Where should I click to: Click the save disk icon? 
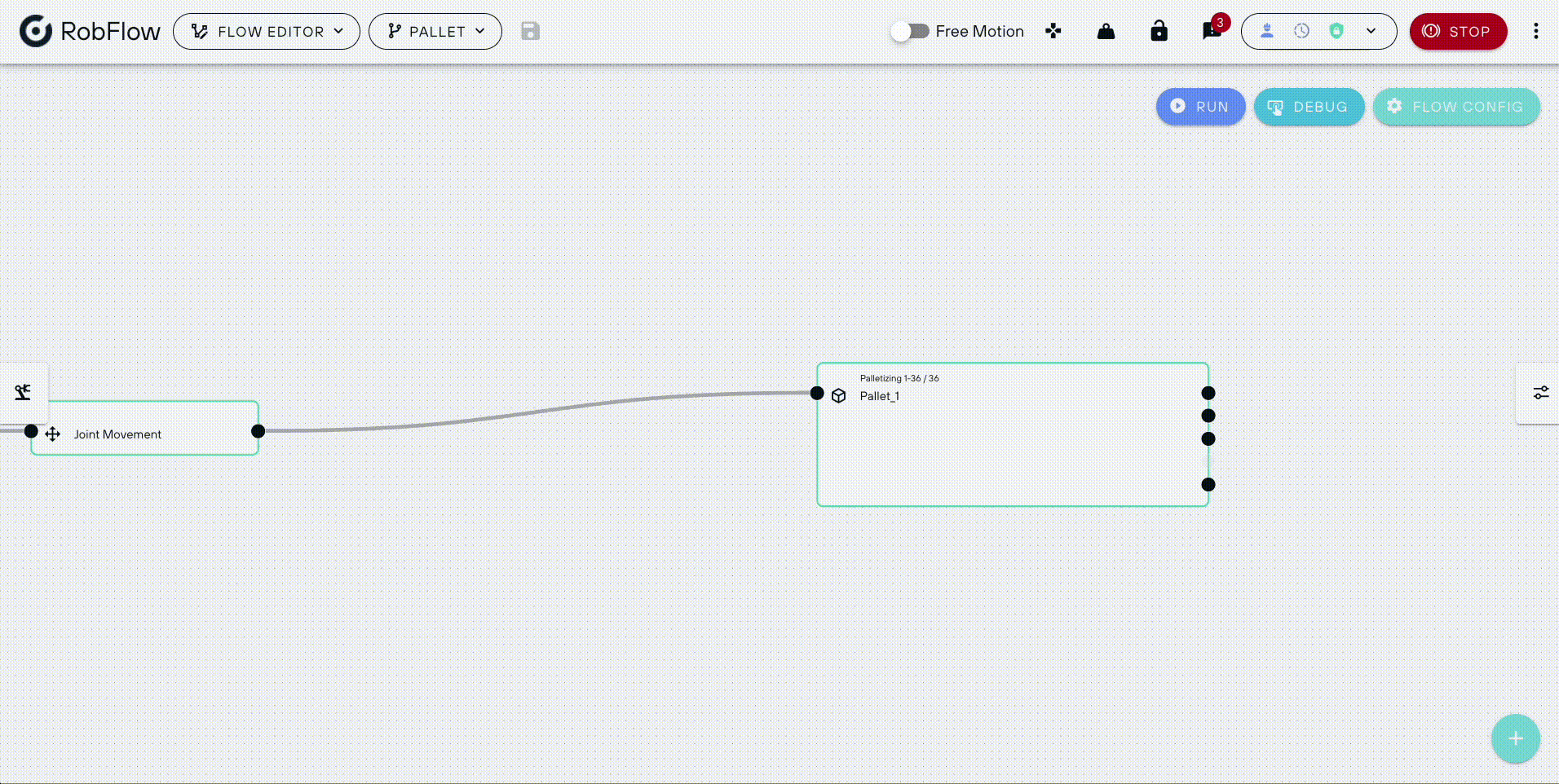(x=530, y=31)
